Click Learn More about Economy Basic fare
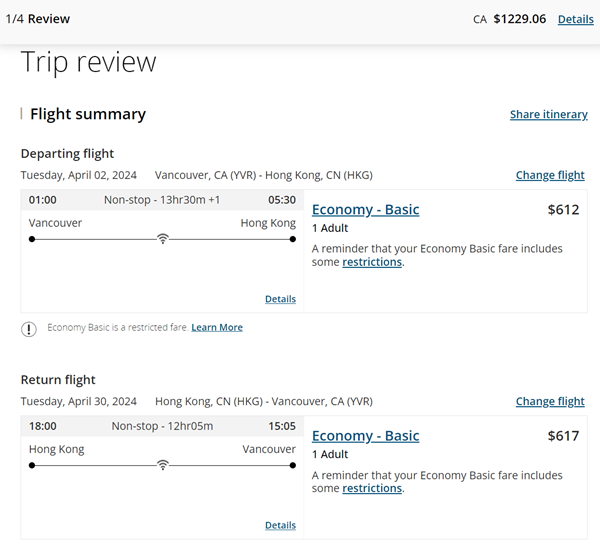The image size is (600, 544). click(217, 328)
